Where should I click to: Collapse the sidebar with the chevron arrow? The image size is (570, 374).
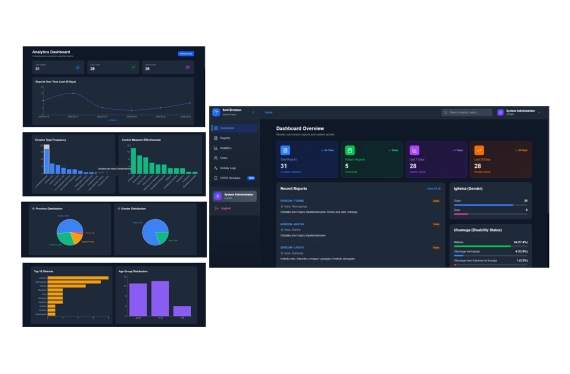coord(253,113)
